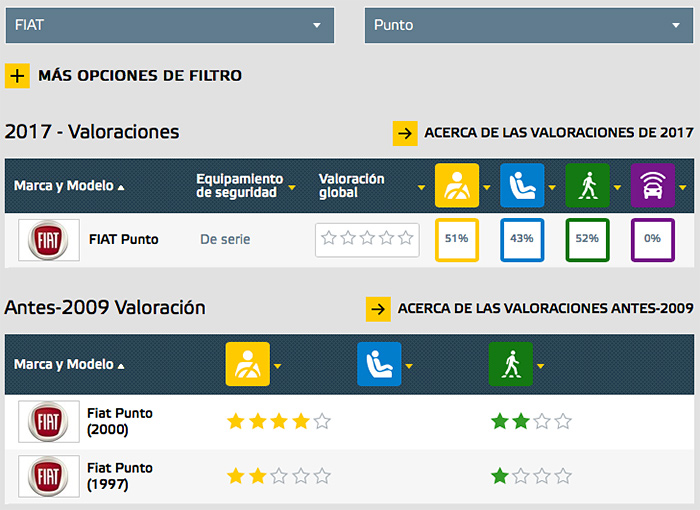Expand Más opciones de filtro
This screenshot has height=510, width=700.
click(x=139, y=75)
